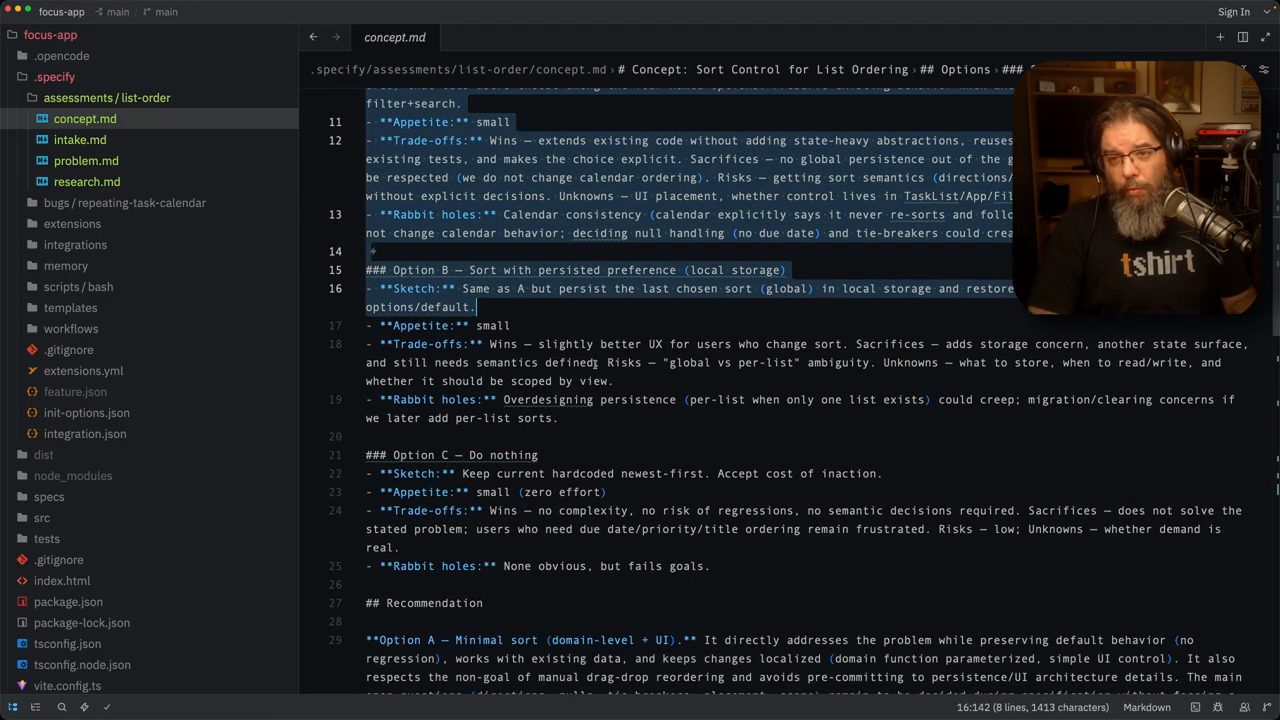Select extensions.yml in the file tree
This screenshot has height=720, width=1280.
150,371
